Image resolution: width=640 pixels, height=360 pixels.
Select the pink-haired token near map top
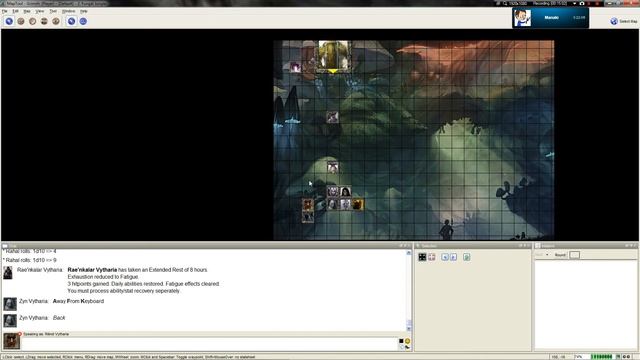coord(296,67)
